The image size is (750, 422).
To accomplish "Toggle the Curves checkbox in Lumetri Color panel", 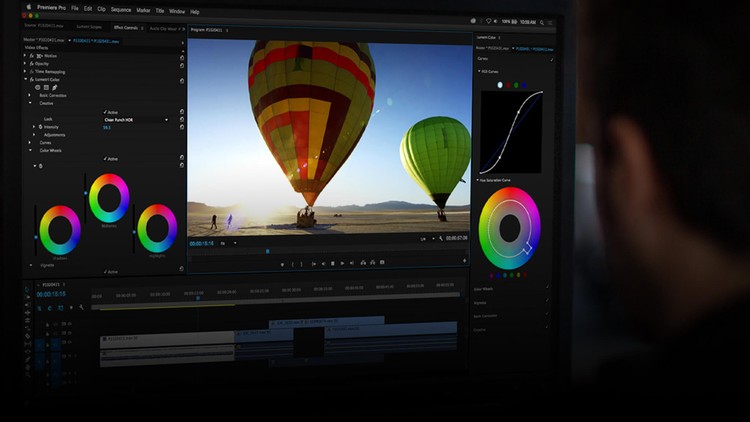I will point(552,59).
